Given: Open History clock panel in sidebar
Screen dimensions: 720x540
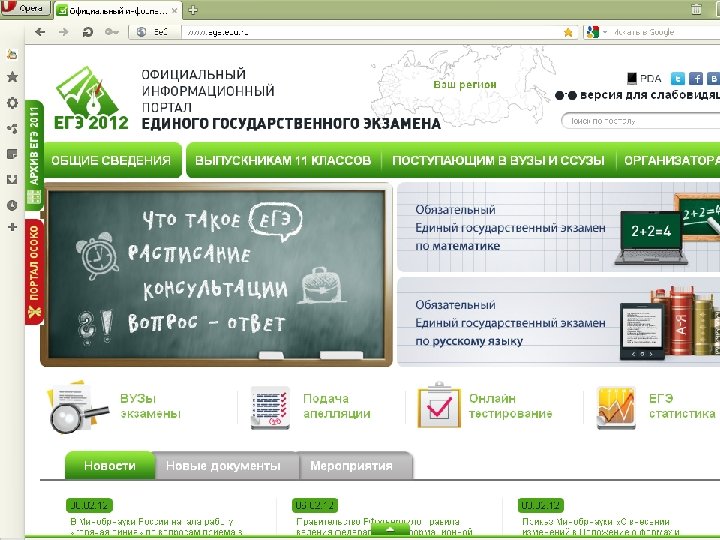Looking at the screenshot, I should [12, 205].
